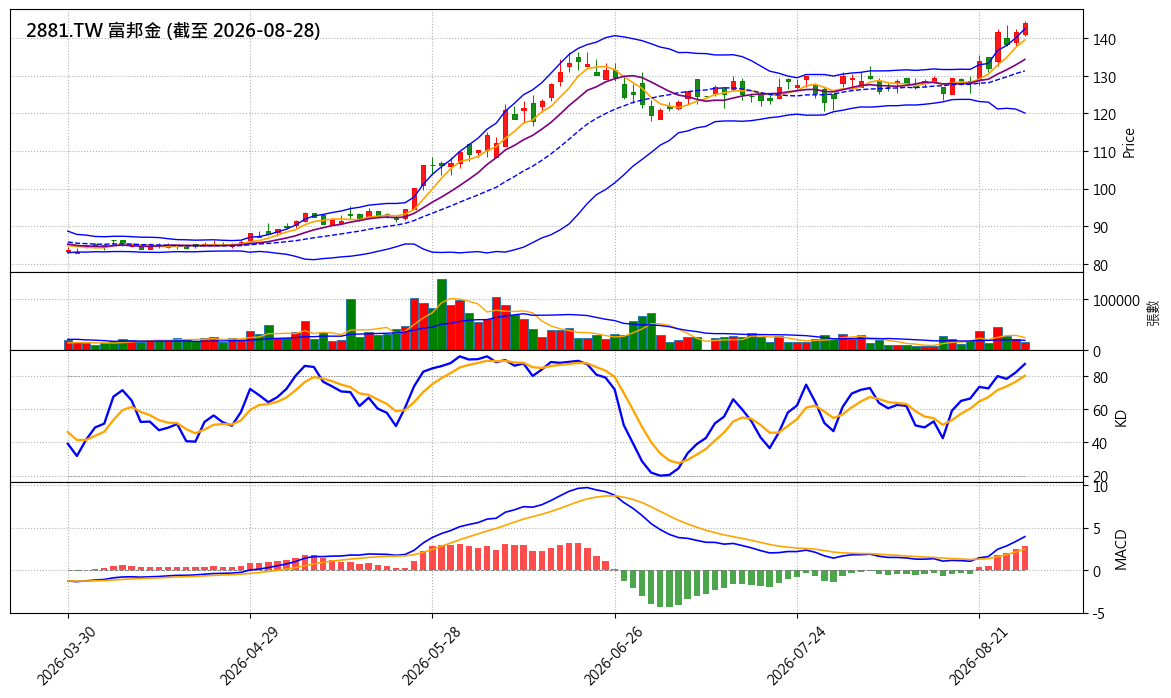Click the 60 KD tick label
This screenshot has width=1171, height=698.
tap(1100, 411)
